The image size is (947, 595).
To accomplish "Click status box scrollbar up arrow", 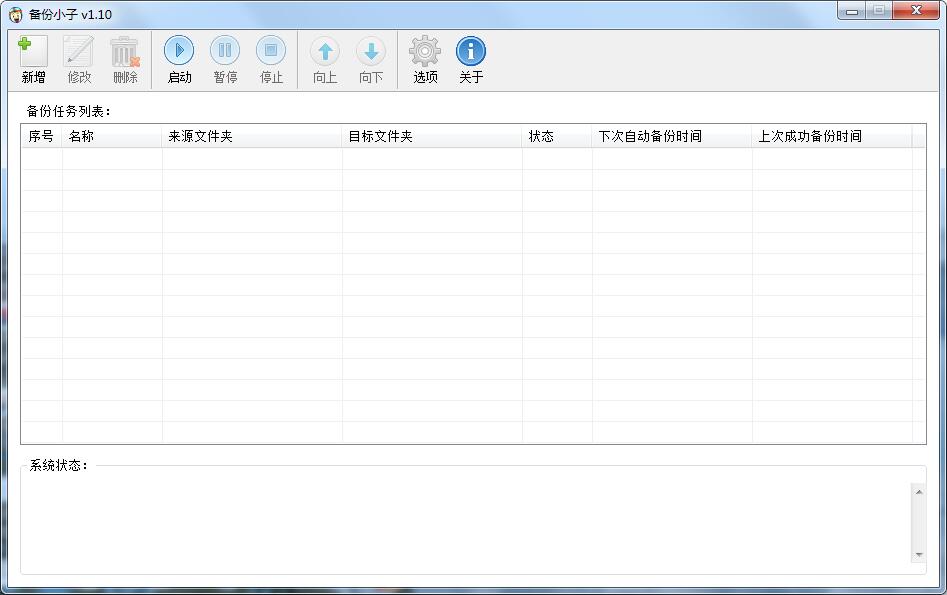I will (919, 492).
